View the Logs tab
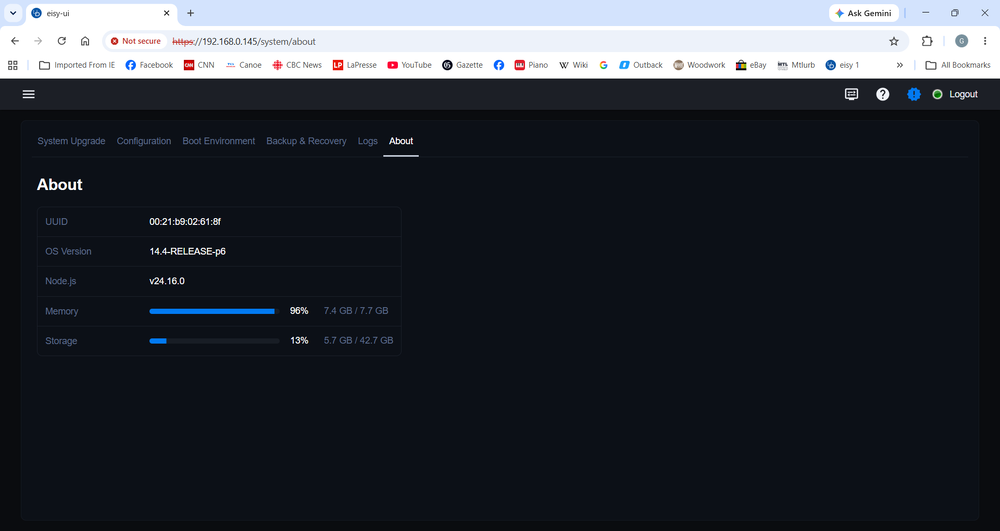1000x531 pixels. [x=367, y=141]
